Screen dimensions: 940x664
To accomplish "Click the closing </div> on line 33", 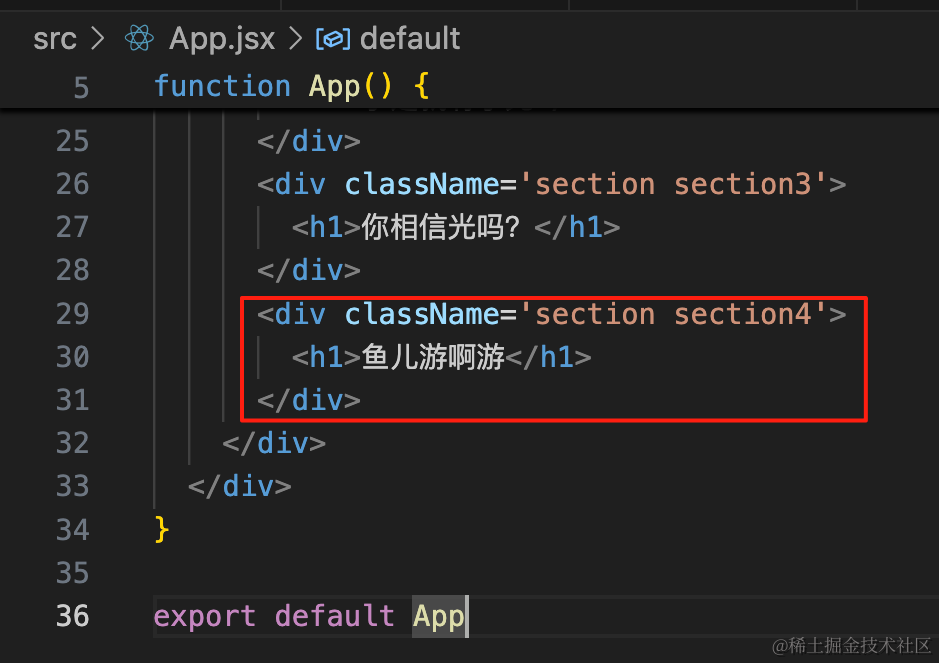I will click(x=240, y=487).
